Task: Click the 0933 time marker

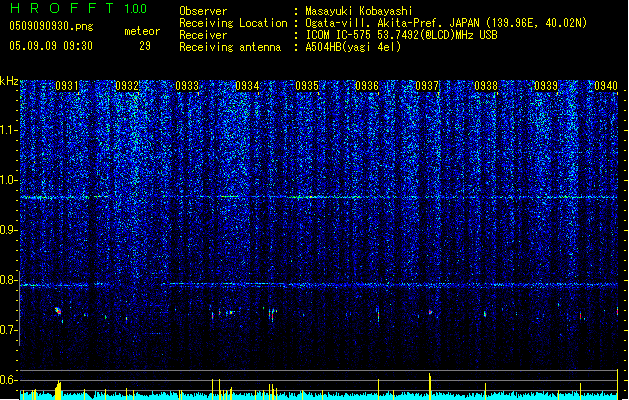Action: click(187, 86)
